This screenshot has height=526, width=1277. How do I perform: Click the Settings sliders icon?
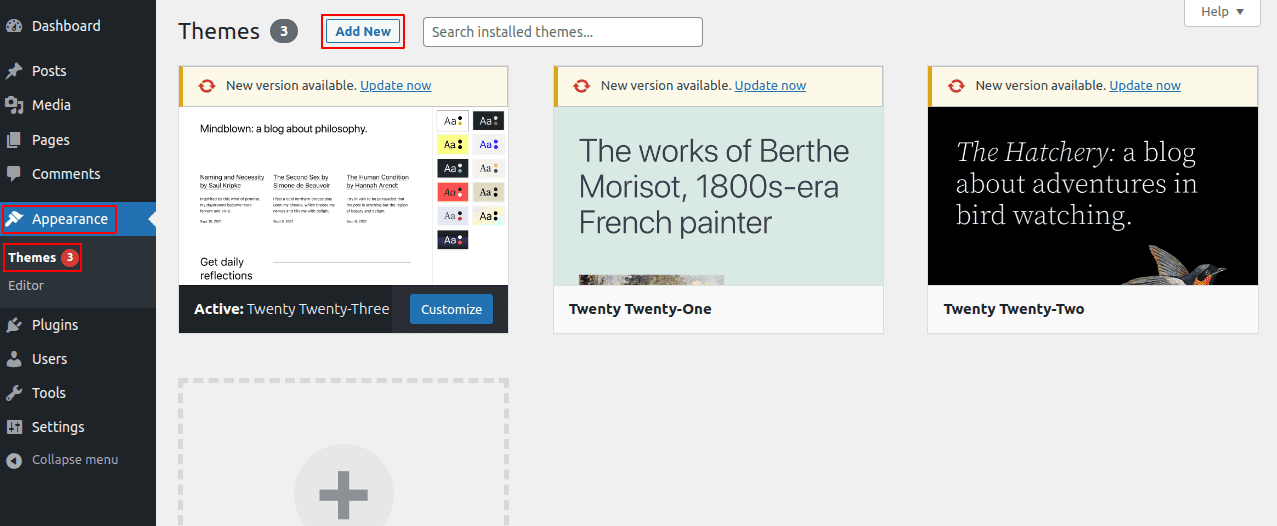[14, 427]
